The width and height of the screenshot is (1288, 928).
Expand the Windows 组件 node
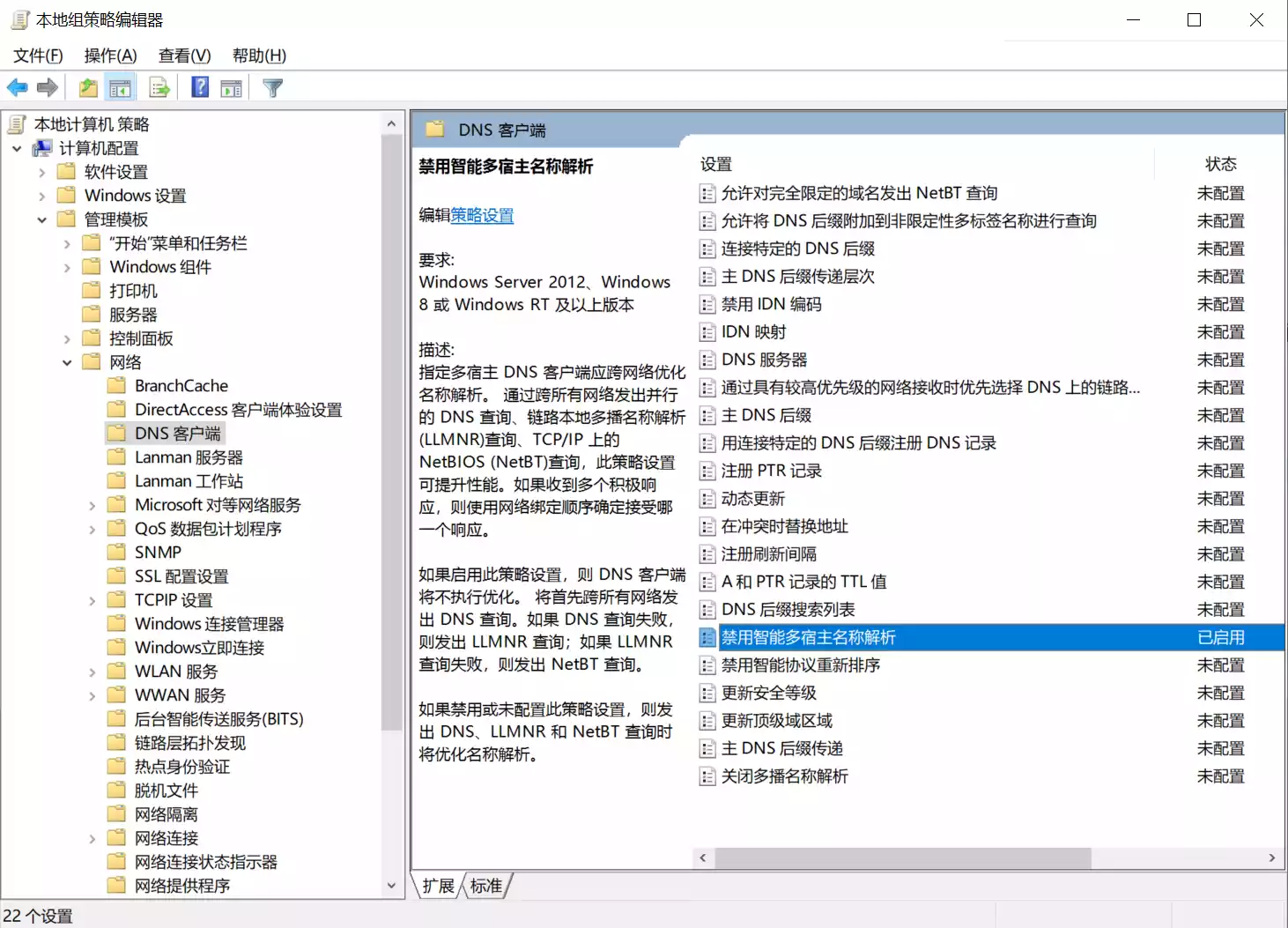(67, 267)
